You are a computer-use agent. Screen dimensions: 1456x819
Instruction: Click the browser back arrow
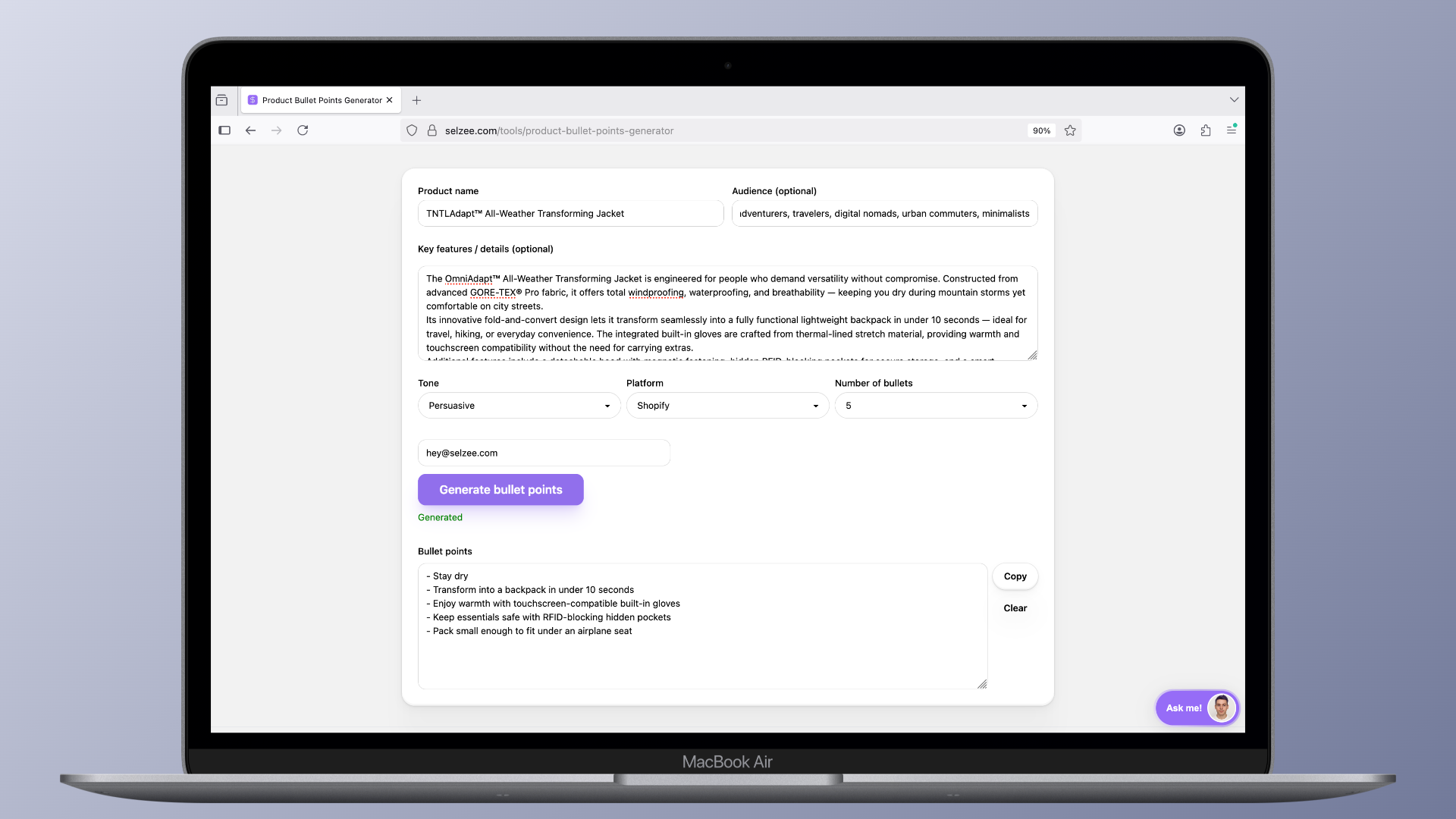(x=250, y=130)
